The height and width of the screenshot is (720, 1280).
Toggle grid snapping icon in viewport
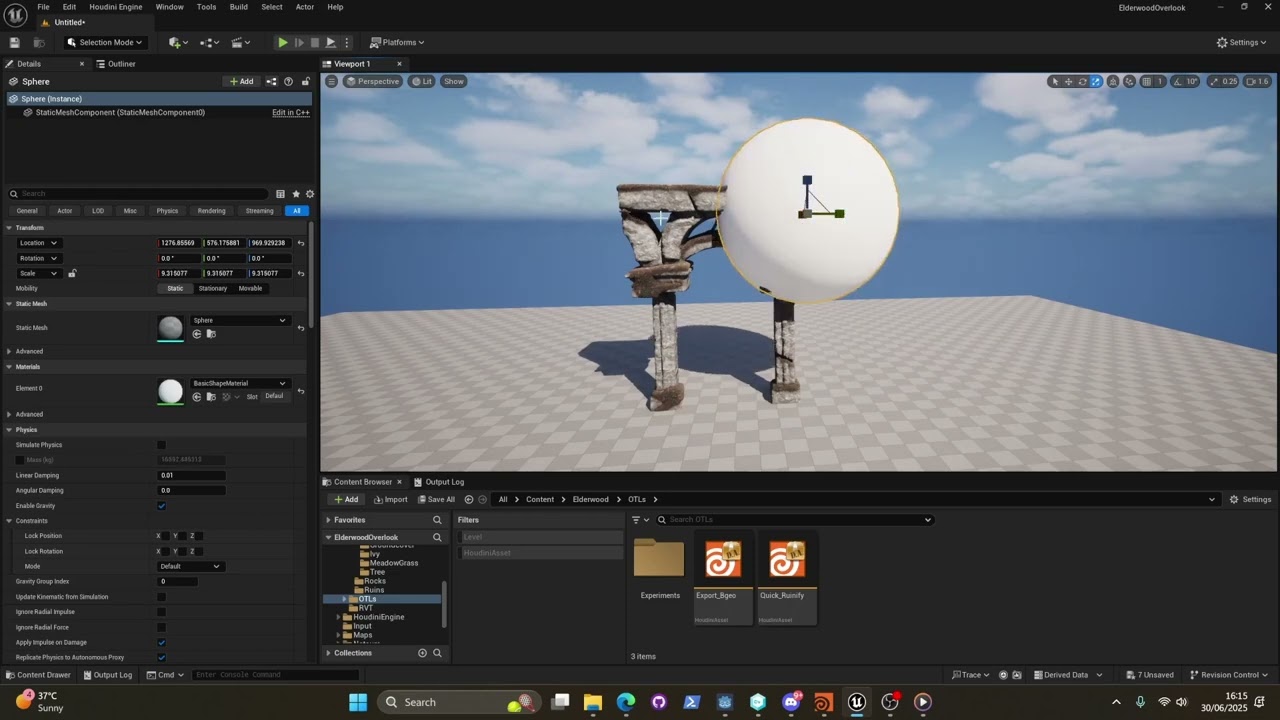coord(1147,81)
